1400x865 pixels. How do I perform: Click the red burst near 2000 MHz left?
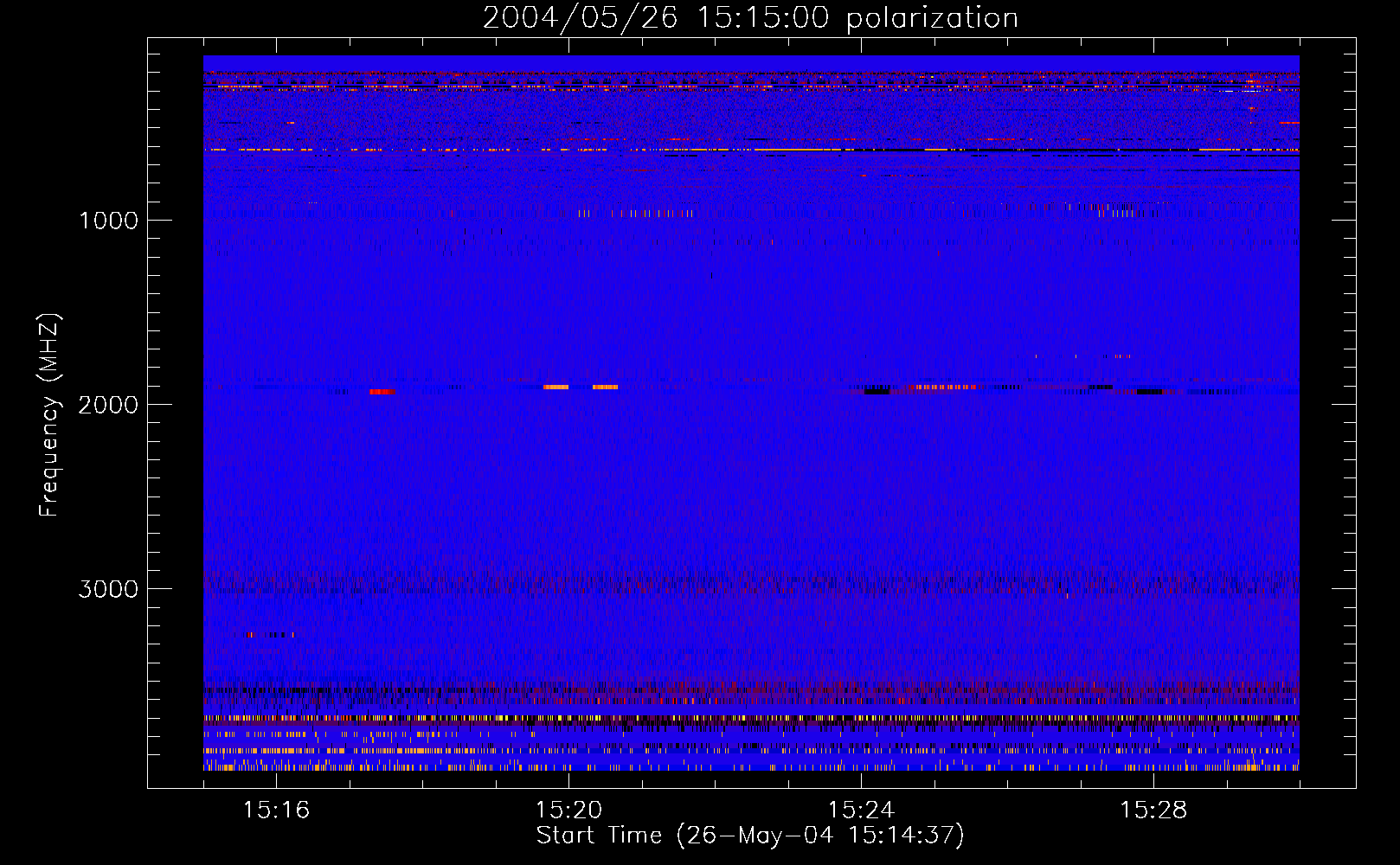[382, 392]
